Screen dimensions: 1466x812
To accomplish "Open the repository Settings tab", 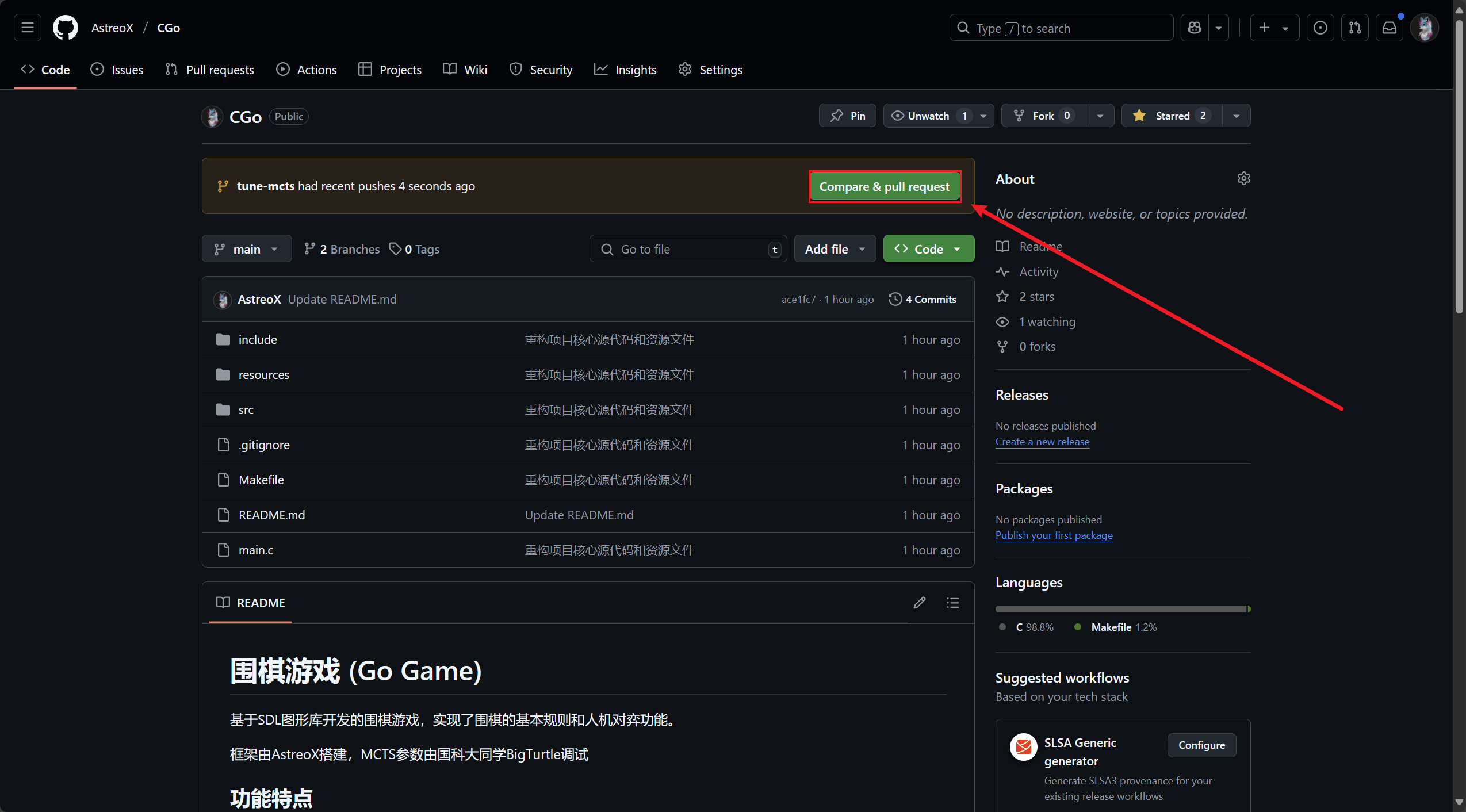I will 710,70.
